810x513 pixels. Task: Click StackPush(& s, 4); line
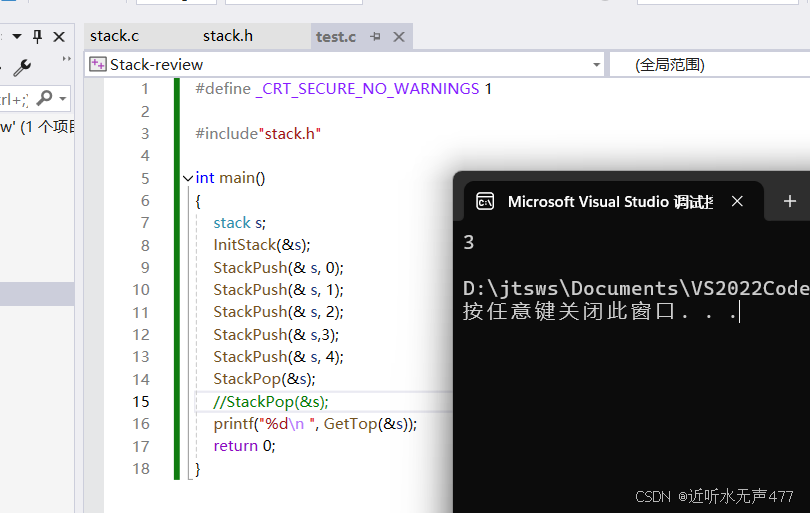(278, 357)
